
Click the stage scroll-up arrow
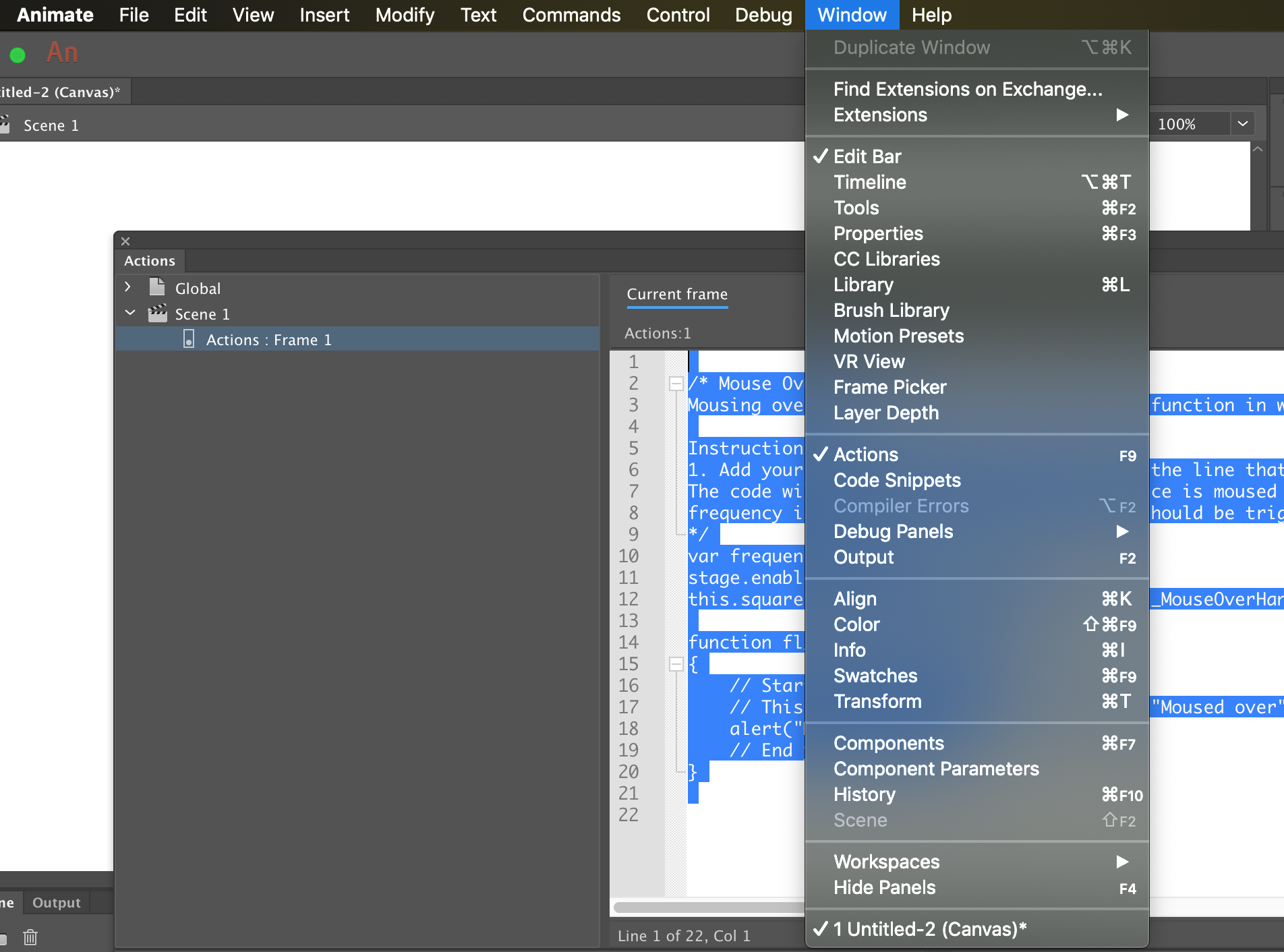point(1258,150)
